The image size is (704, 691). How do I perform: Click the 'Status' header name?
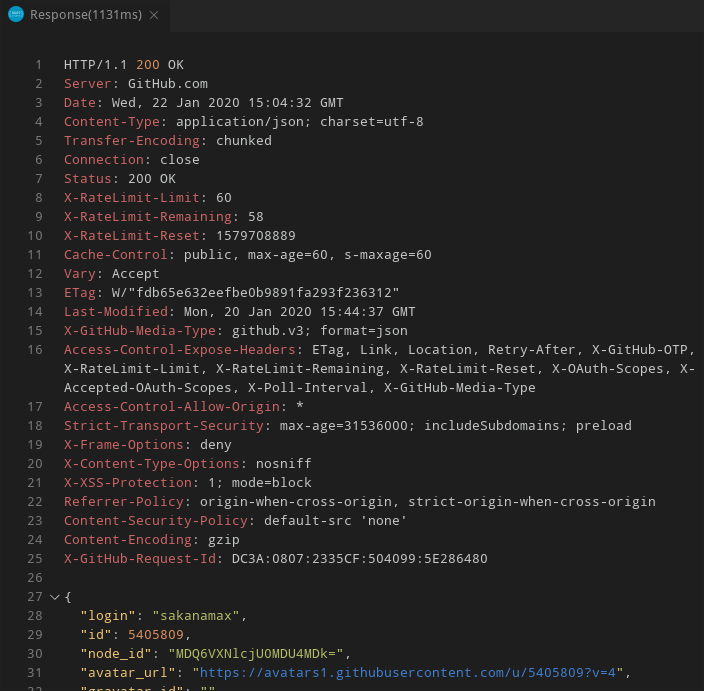pos(88,179)
